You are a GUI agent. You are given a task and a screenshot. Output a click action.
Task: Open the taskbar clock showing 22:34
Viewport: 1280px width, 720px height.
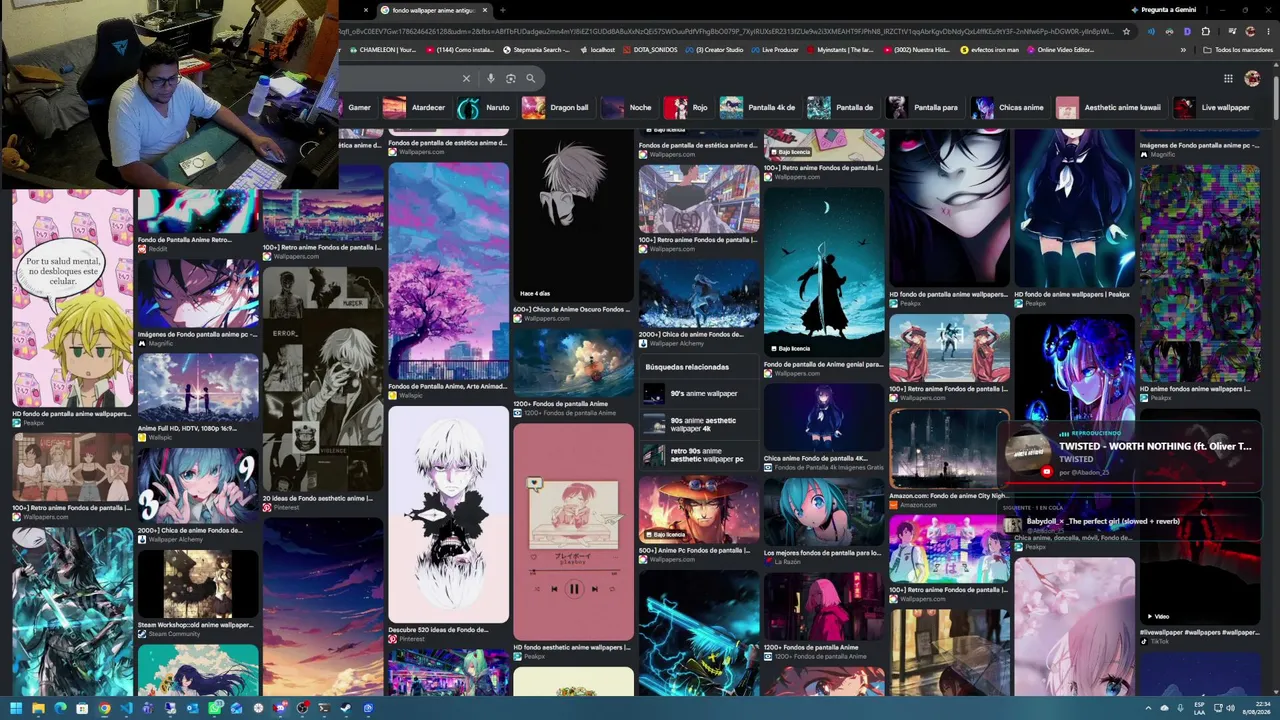[x=1255, y=708]
